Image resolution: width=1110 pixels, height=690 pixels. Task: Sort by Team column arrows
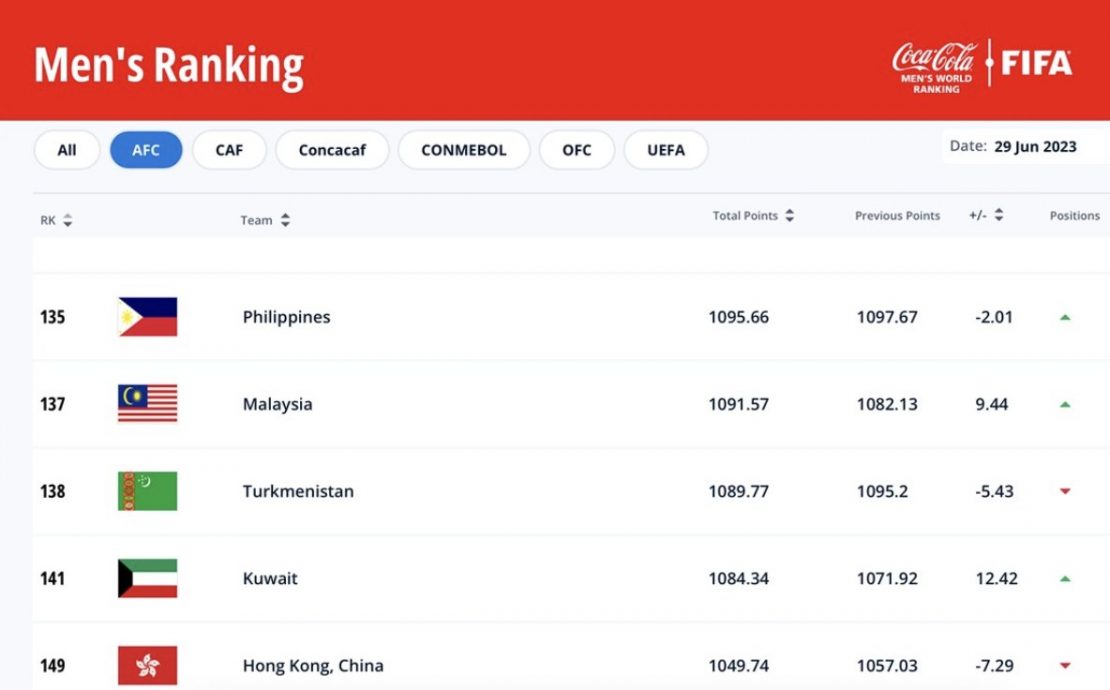(285, 220)
